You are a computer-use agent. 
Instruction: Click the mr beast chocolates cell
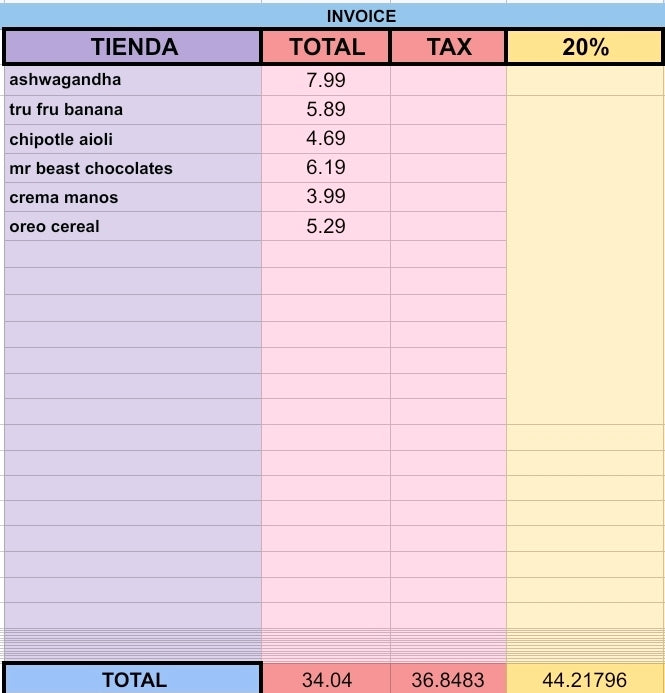click(133, 168)
